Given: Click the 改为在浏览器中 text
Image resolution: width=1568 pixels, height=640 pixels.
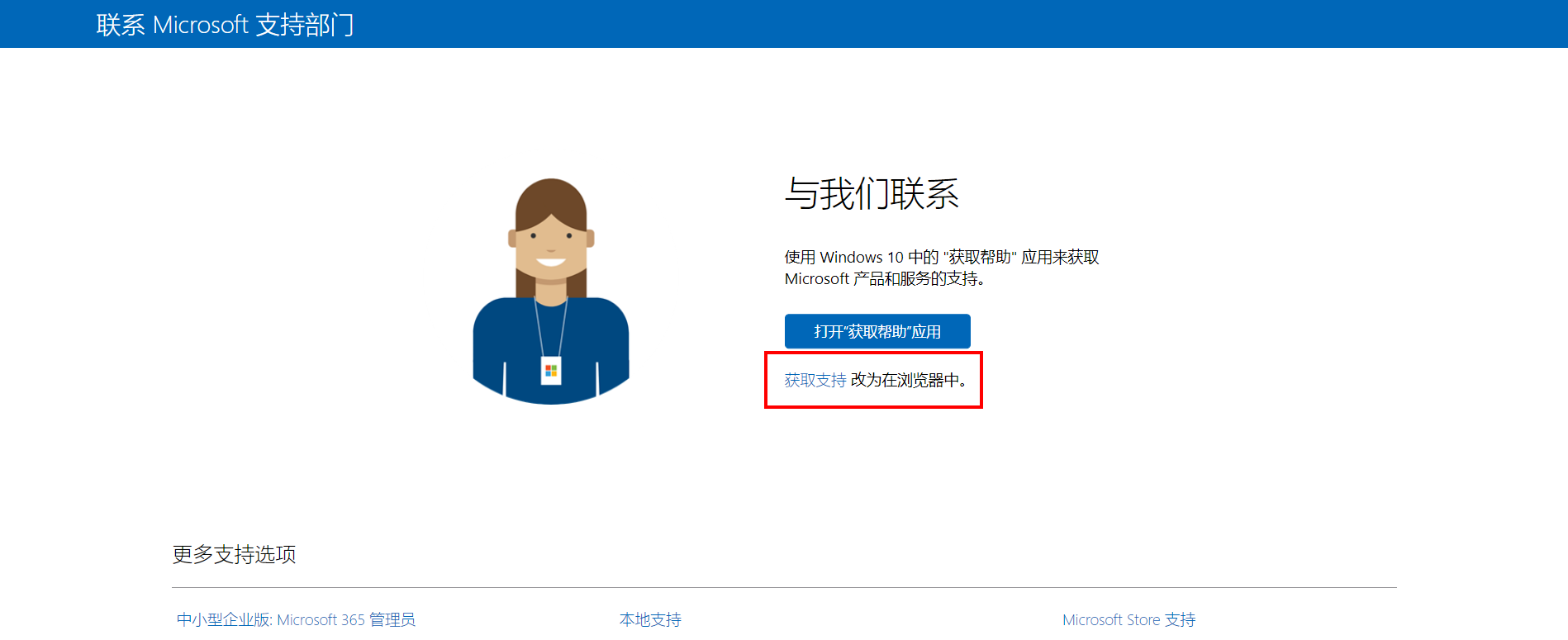Looking at the screenshot, I should point(907,380).
